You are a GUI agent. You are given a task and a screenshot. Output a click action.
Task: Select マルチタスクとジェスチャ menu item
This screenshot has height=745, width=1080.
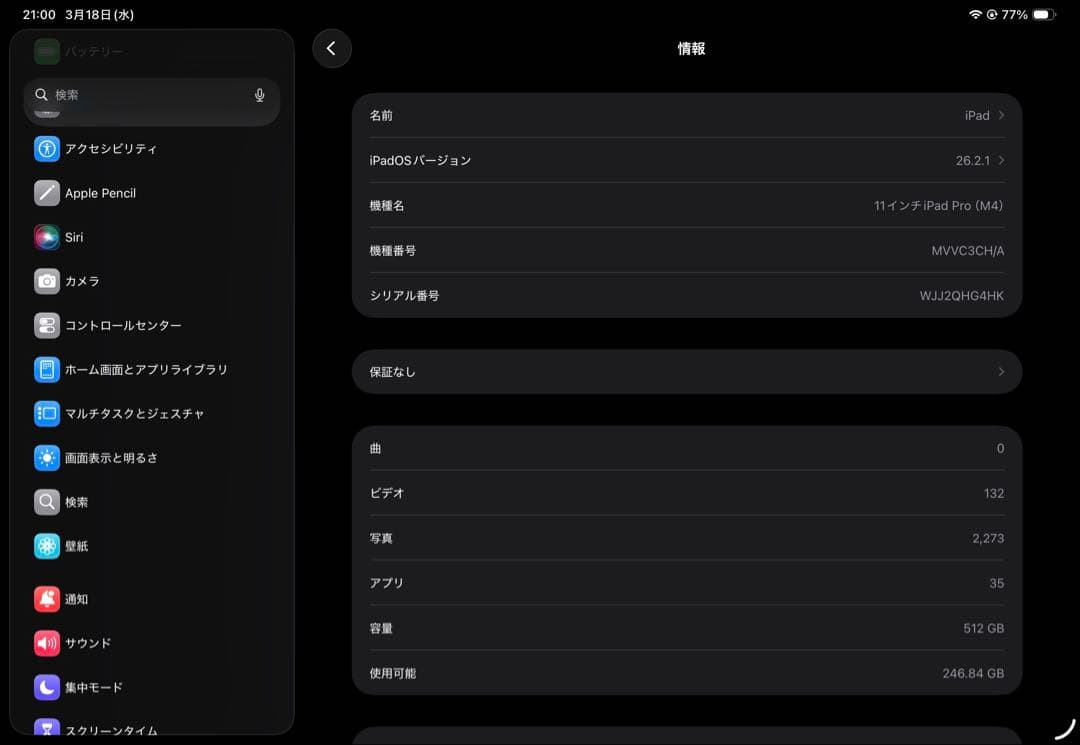coord(134,413)
